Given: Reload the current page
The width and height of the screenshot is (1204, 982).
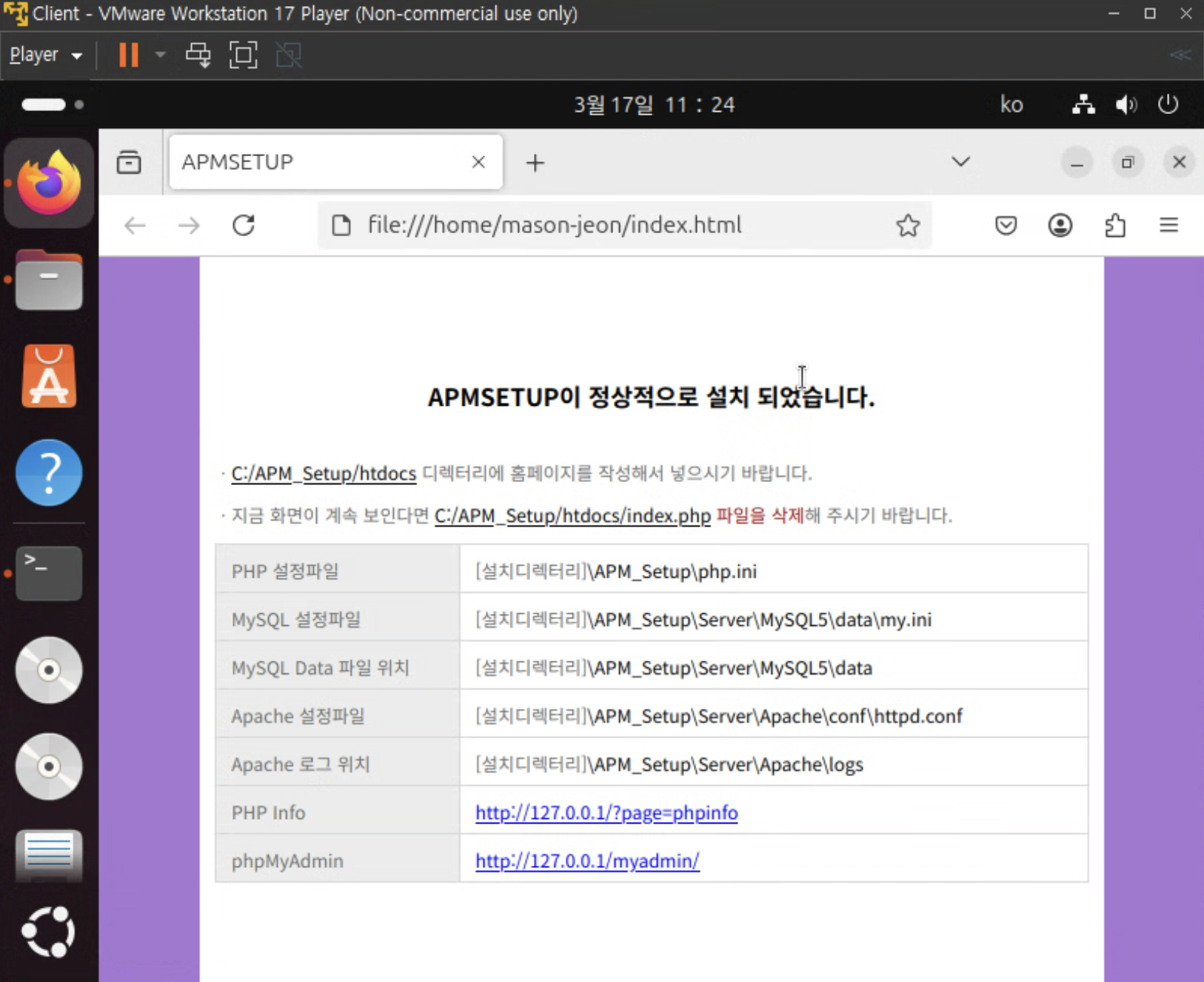Looking at the screenshot, I should pos(244,225).
